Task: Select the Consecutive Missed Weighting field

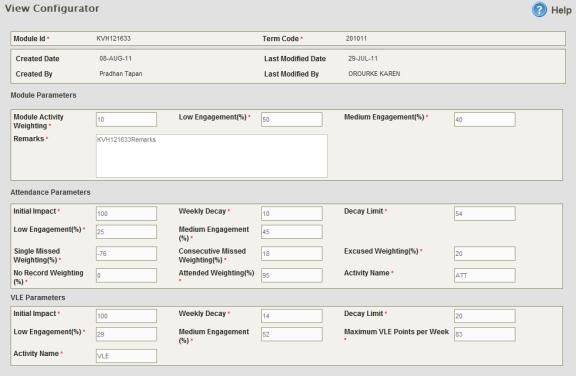Action: coord(292,254)
